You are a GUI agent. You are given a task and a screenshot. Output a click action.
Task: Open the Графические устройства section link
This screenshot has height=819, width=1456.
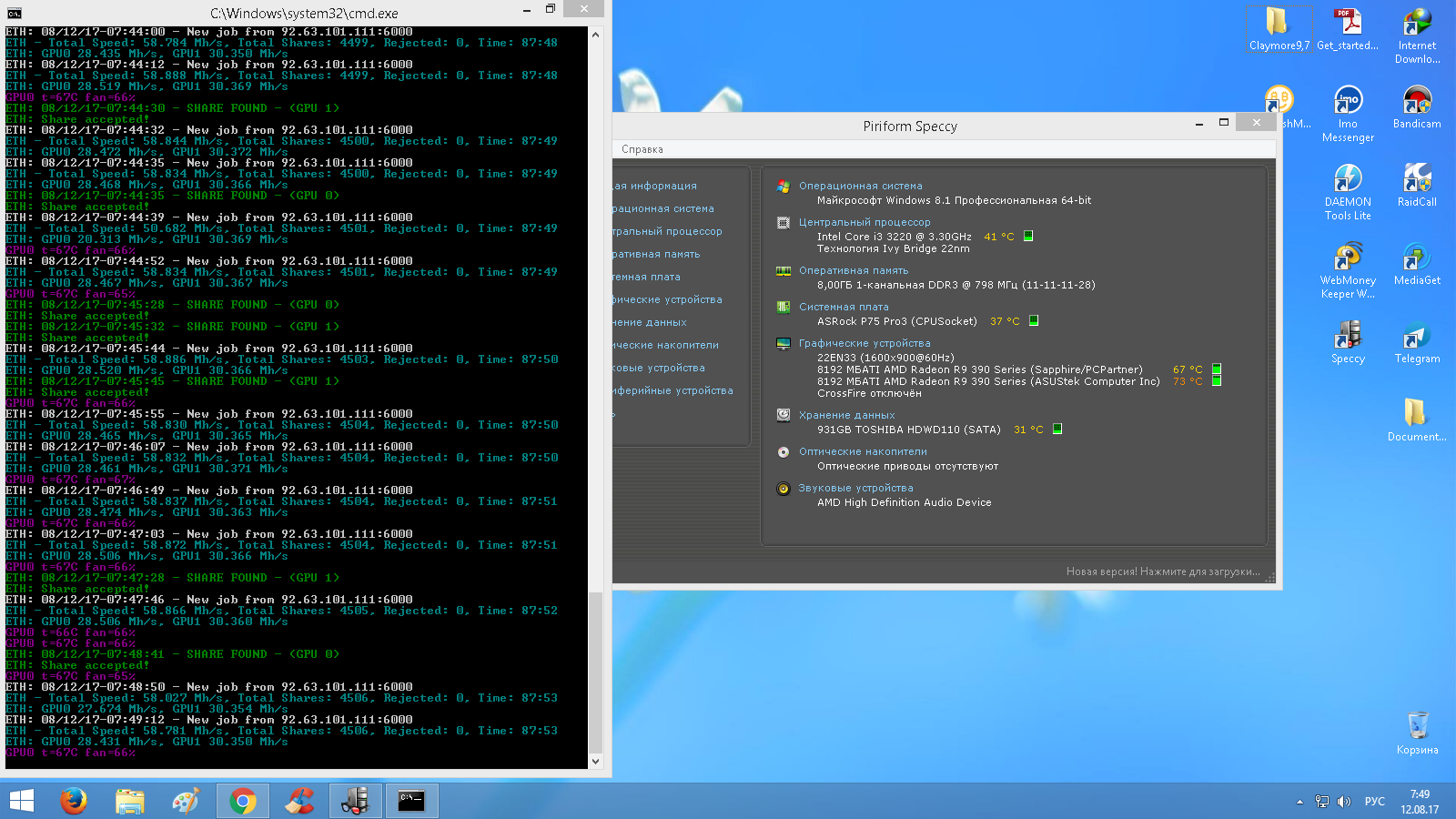point(864,343)
